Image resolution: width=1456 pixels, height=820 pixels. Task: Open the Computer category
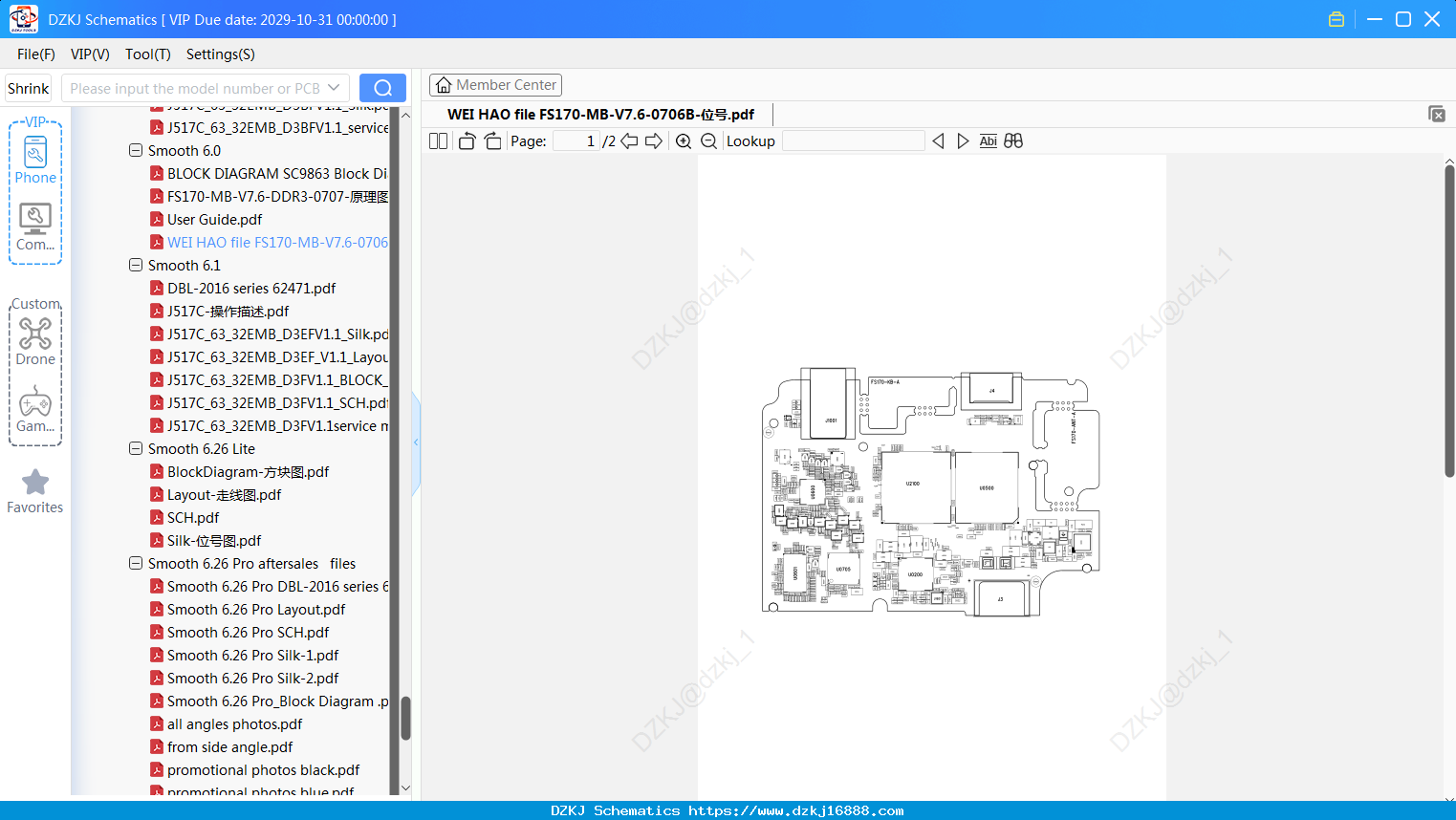pyautogui.click(x=35, y=227)
